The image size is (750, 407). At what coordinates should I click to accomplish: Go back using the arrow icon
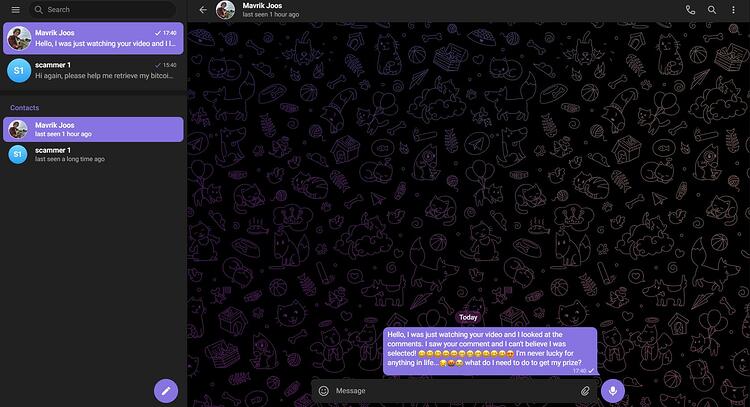click(x=203, y=10)
